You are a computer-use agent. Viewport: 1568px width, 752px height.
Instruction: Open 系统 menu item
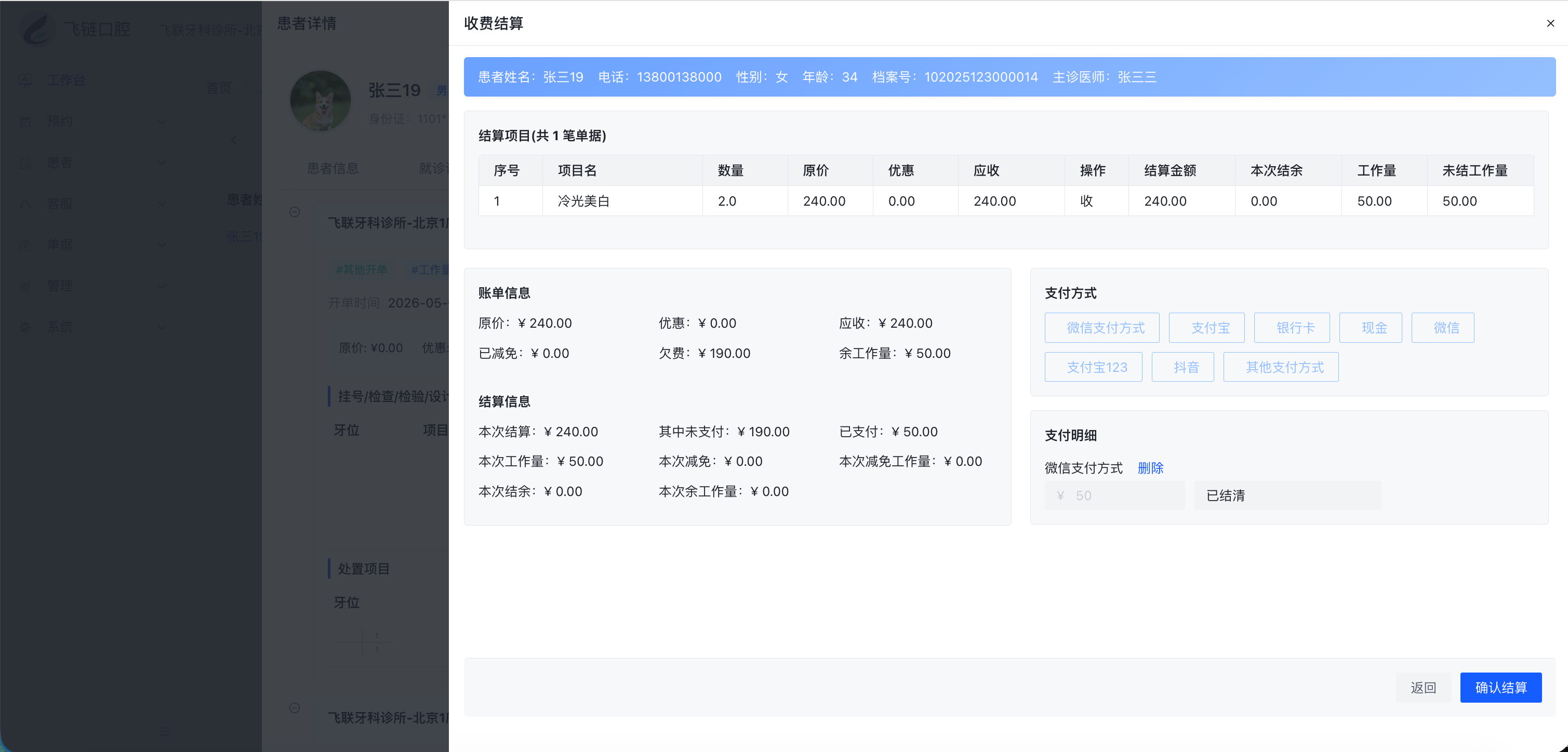pos(60,327)
